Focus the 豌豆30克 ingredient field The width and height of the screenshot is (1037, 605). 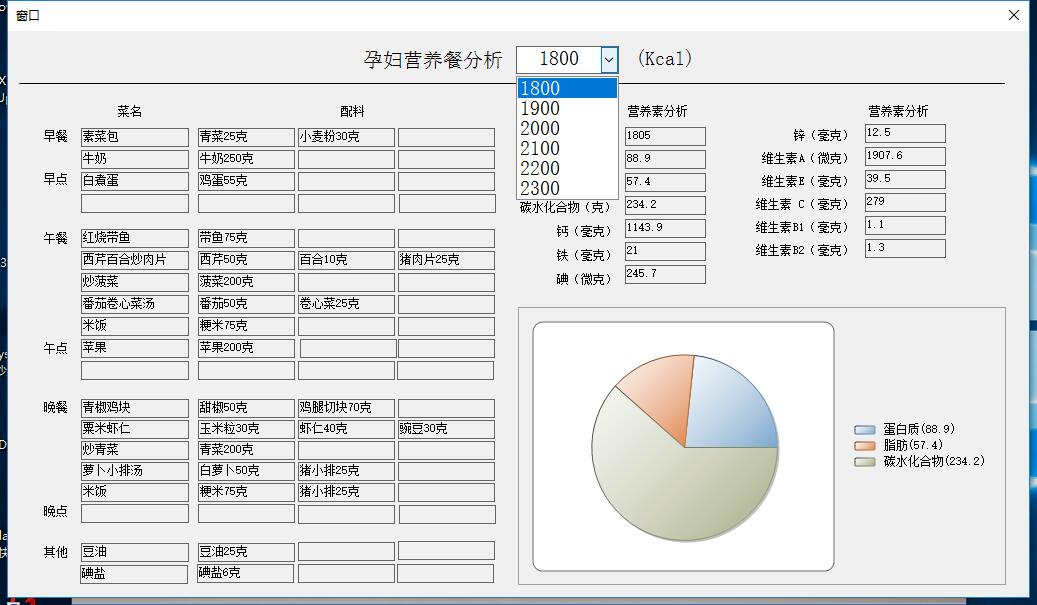446,429
